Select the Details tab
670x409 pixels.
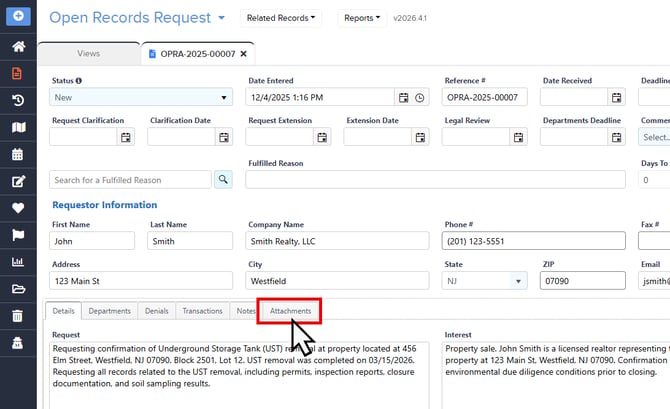pyautogui.click(x=64, y=311)
